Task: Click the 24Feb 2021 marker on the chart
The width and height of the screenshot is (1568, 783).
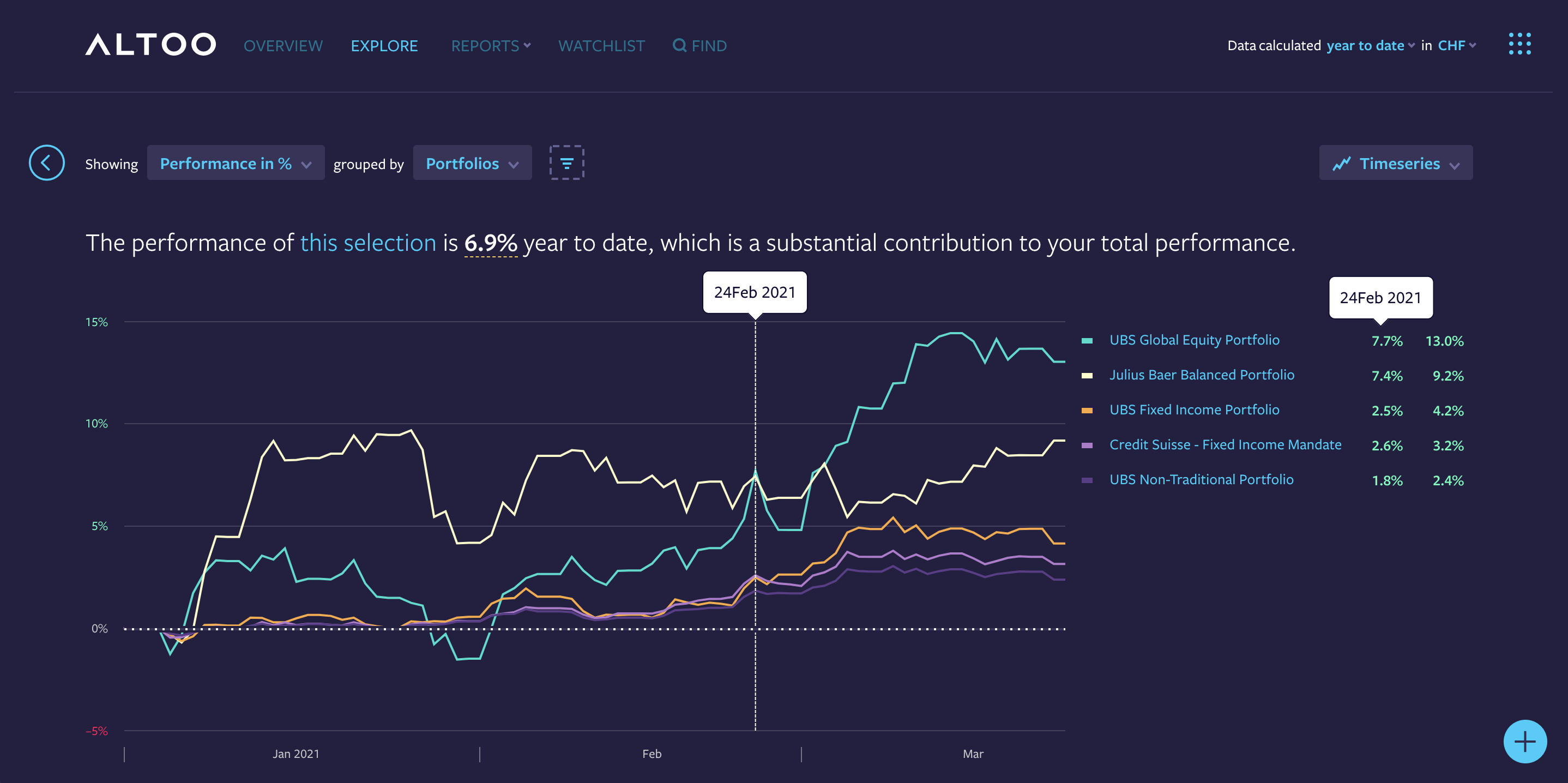Action: pyautogui.click(x=755, y=292)
